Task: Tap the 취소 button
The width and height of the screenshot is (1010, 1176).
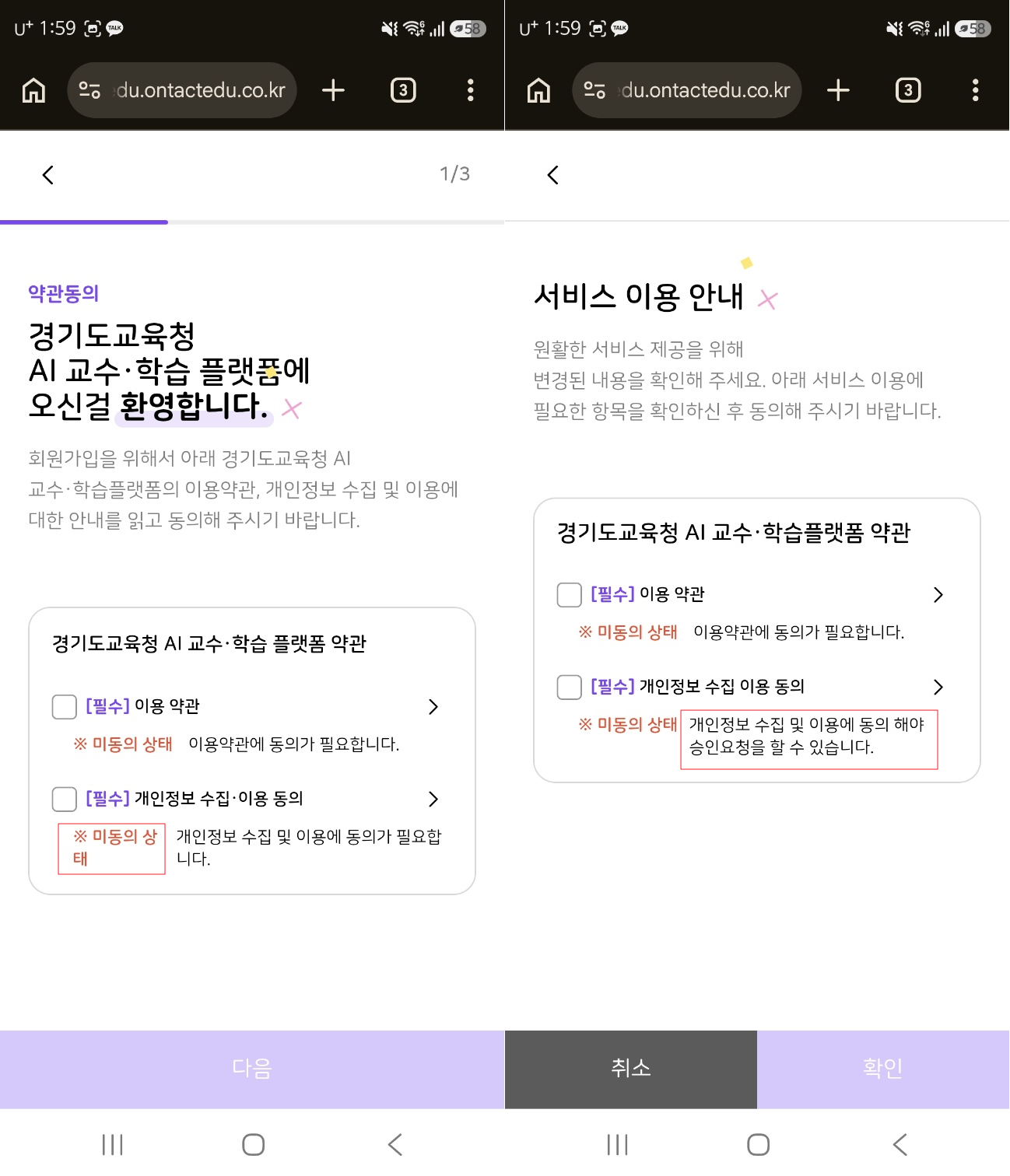Action: pyautogui.click(x=631, y=1069)
